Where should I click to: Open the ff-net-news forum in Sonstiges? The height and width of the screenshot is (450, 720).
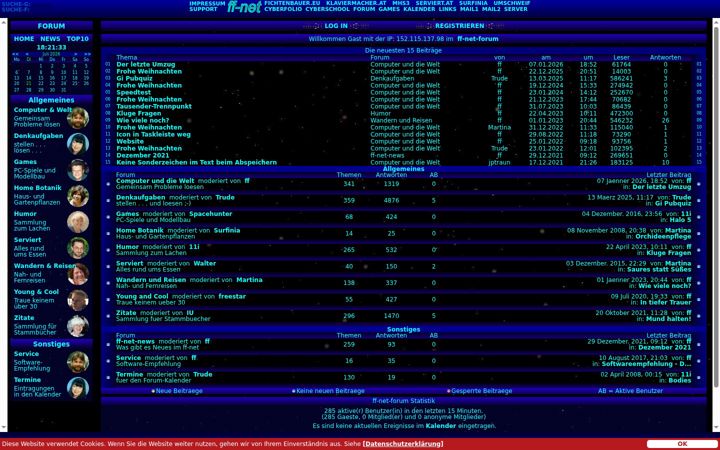135,342
